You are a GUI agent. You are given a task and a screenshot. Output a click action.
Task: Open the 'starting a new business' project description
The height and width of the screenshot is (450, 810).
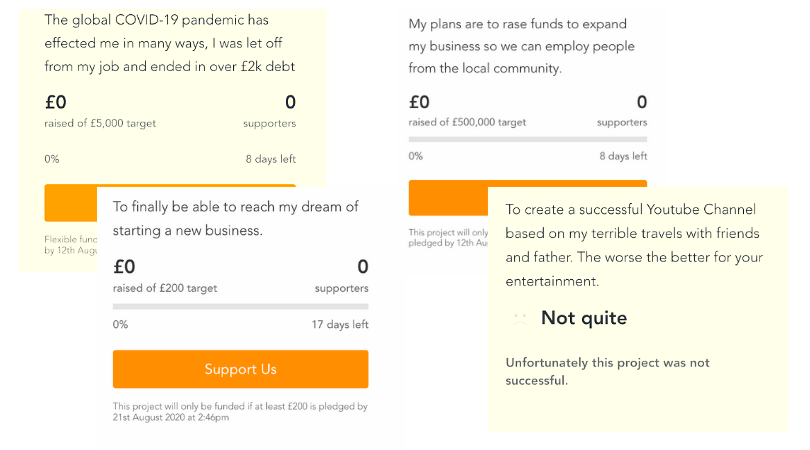point(236,219)
